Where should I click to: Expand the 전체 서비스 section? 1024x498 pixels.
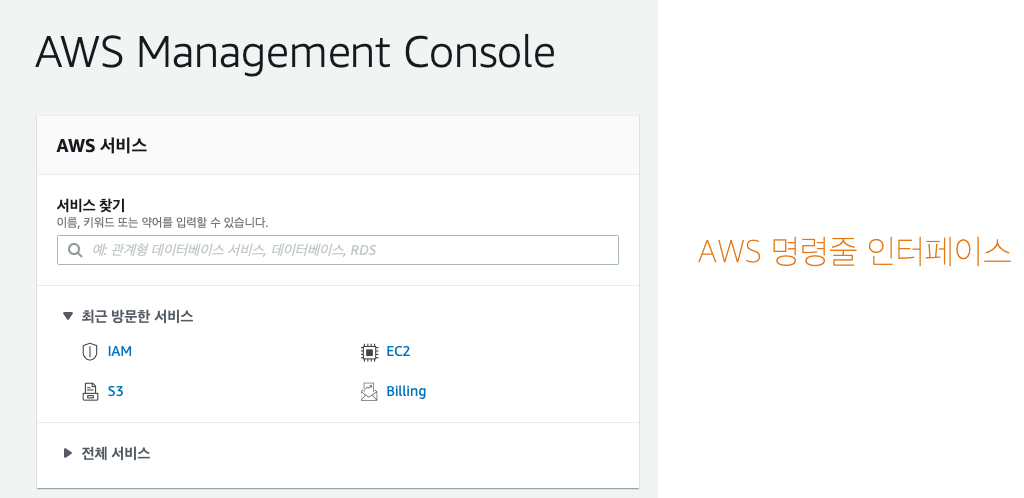click(106, 453)
